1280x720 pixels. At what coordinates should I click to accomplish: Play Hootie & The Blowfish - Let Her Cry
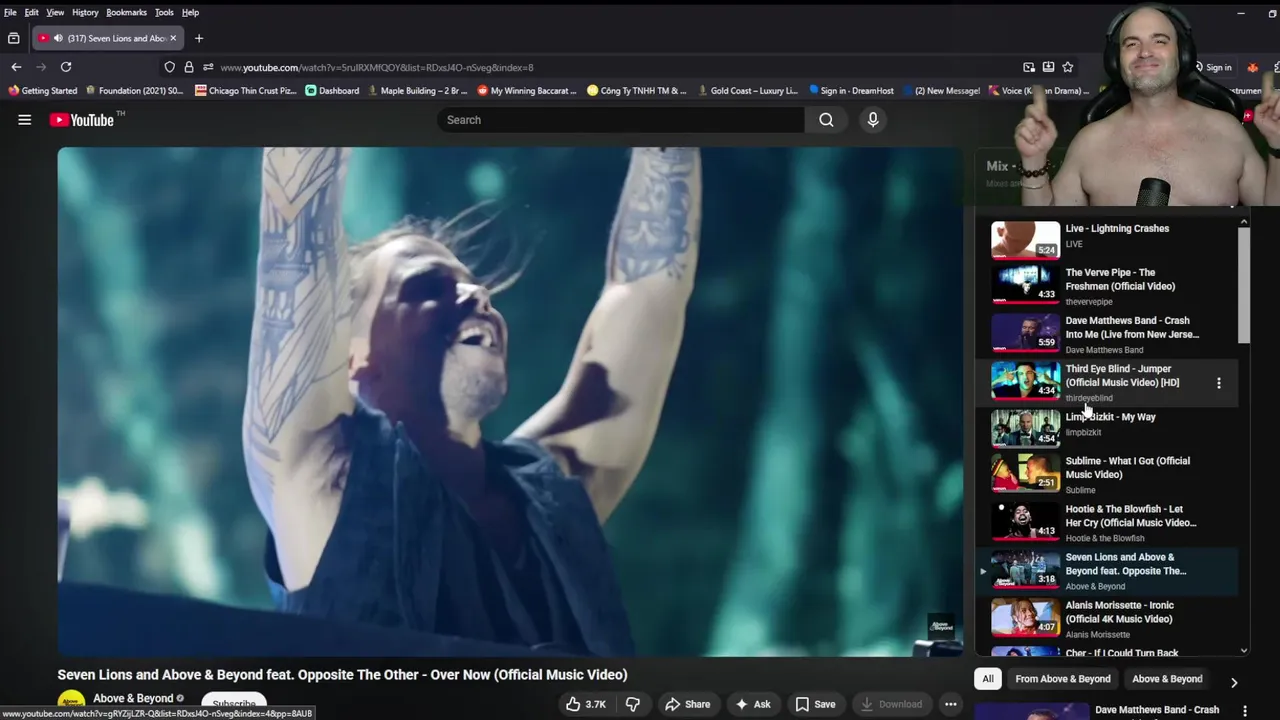coord(1107,522)
